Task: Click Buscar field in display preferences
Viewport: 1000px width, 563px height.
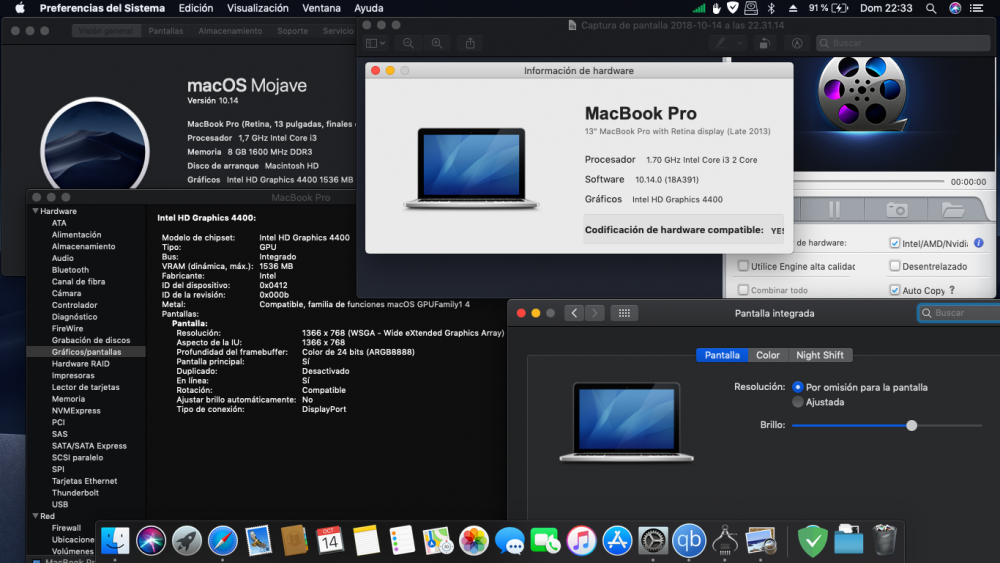Action: point(959,313)
